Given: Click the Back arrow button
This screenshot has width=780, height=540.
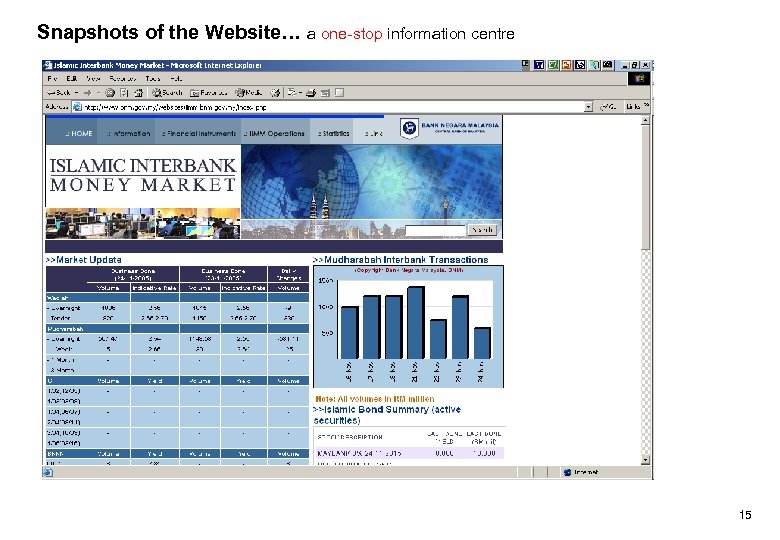Looking at the screenshot, I should [x=59, y=92].
